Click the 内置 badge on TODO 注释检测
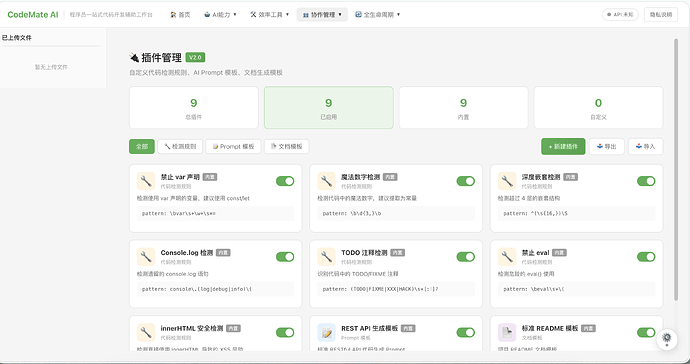 397,253
